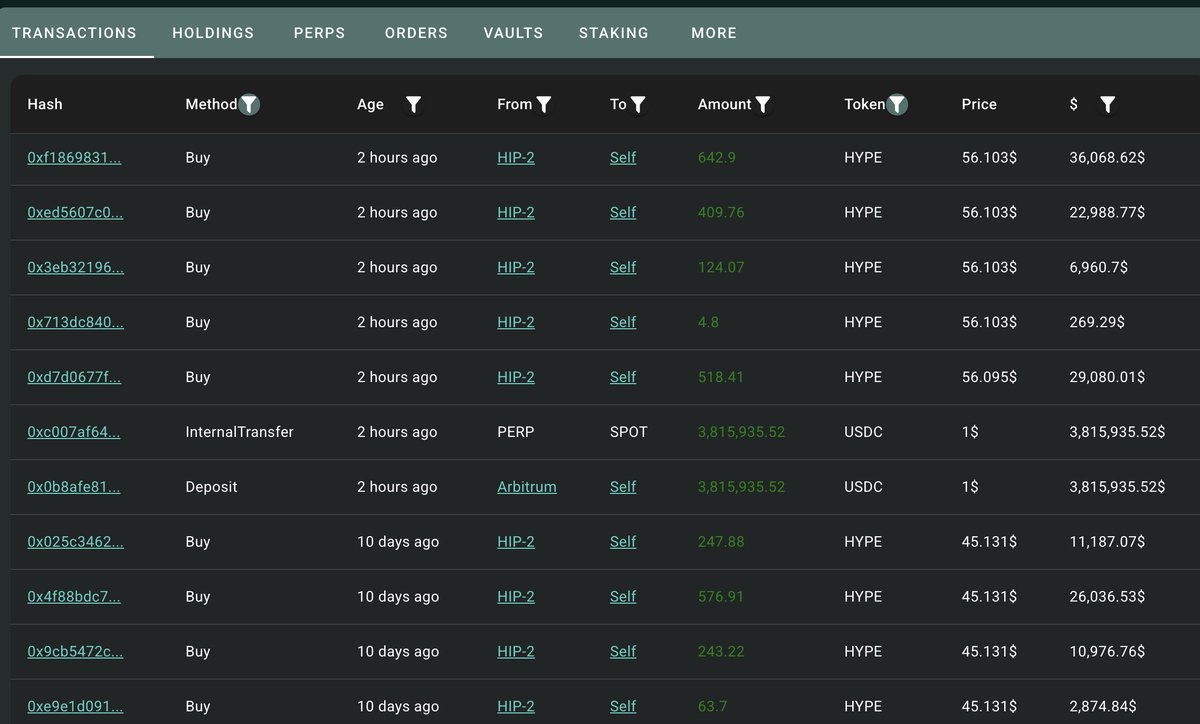
Task: Open the Amount column filter icon
Action: (x=763, y=104)
